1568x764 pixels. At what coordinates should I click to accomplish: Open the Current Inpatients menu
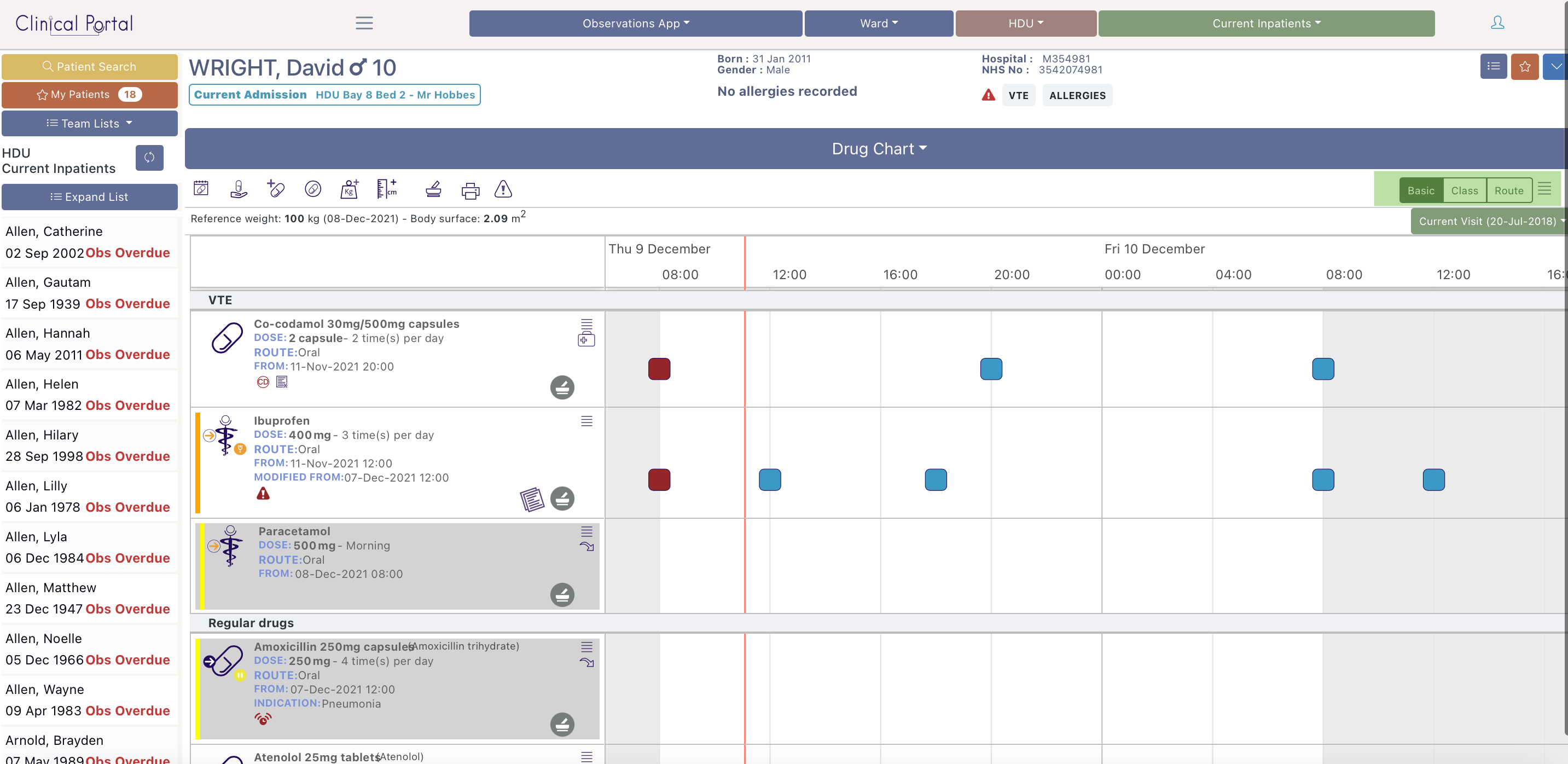(x=1266, y=23)
